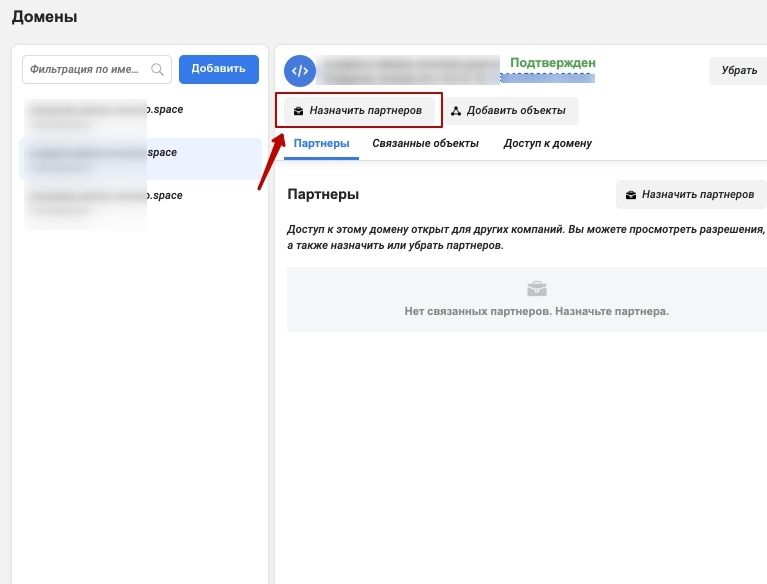Screen dimensions: 767x584
Task: Click the blue domain code icon
Action: point(300,70)
